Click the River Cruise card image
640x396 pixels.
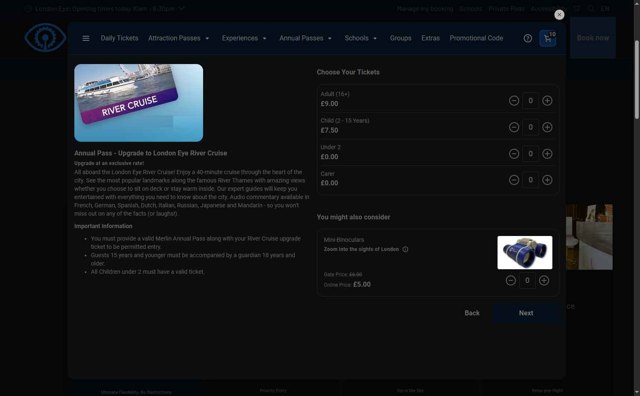138,103
